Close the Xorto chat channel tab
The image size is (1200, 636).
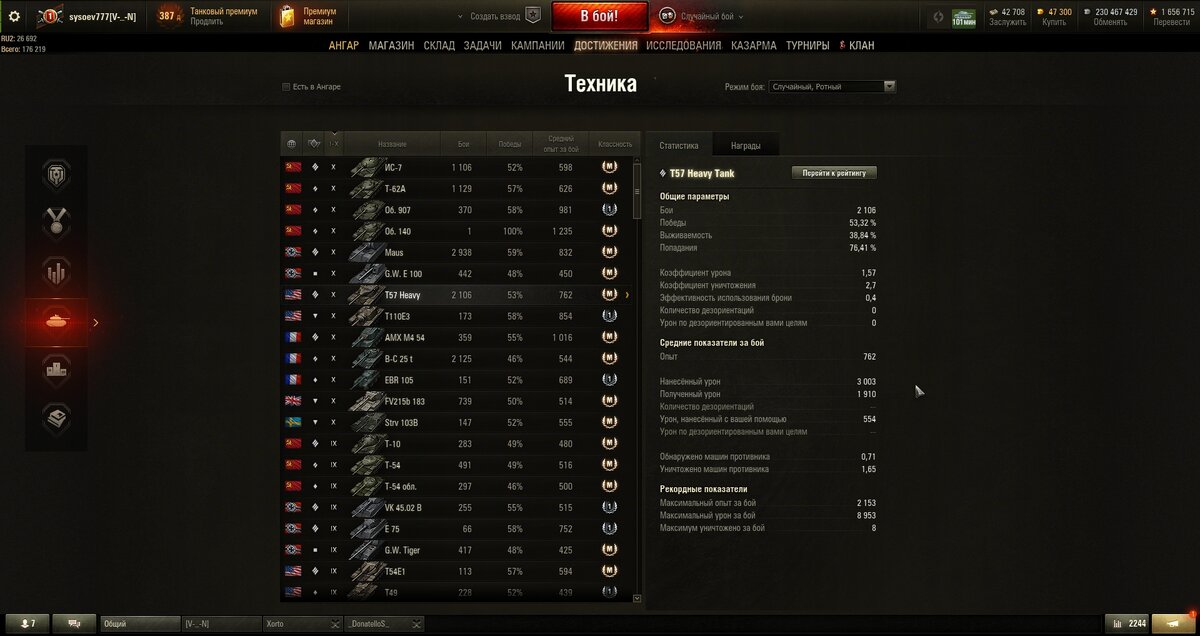(335, 624)
